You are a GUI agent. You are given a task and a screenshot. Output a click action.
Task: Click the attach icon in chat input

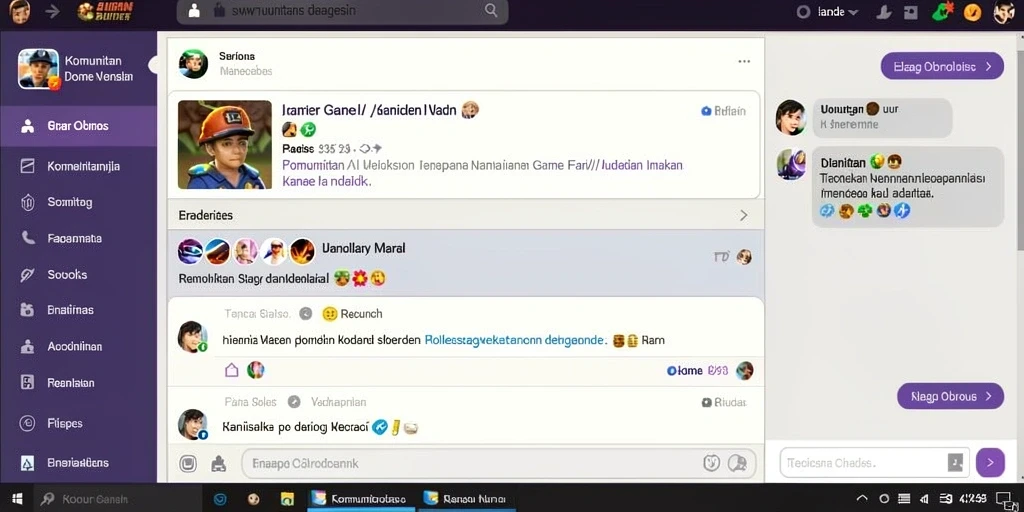coord(955,462)
